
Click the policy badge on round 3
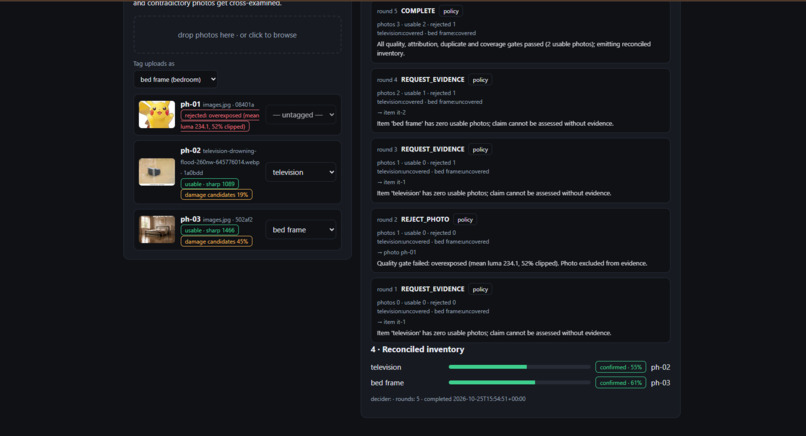click(x=480, y=150)
